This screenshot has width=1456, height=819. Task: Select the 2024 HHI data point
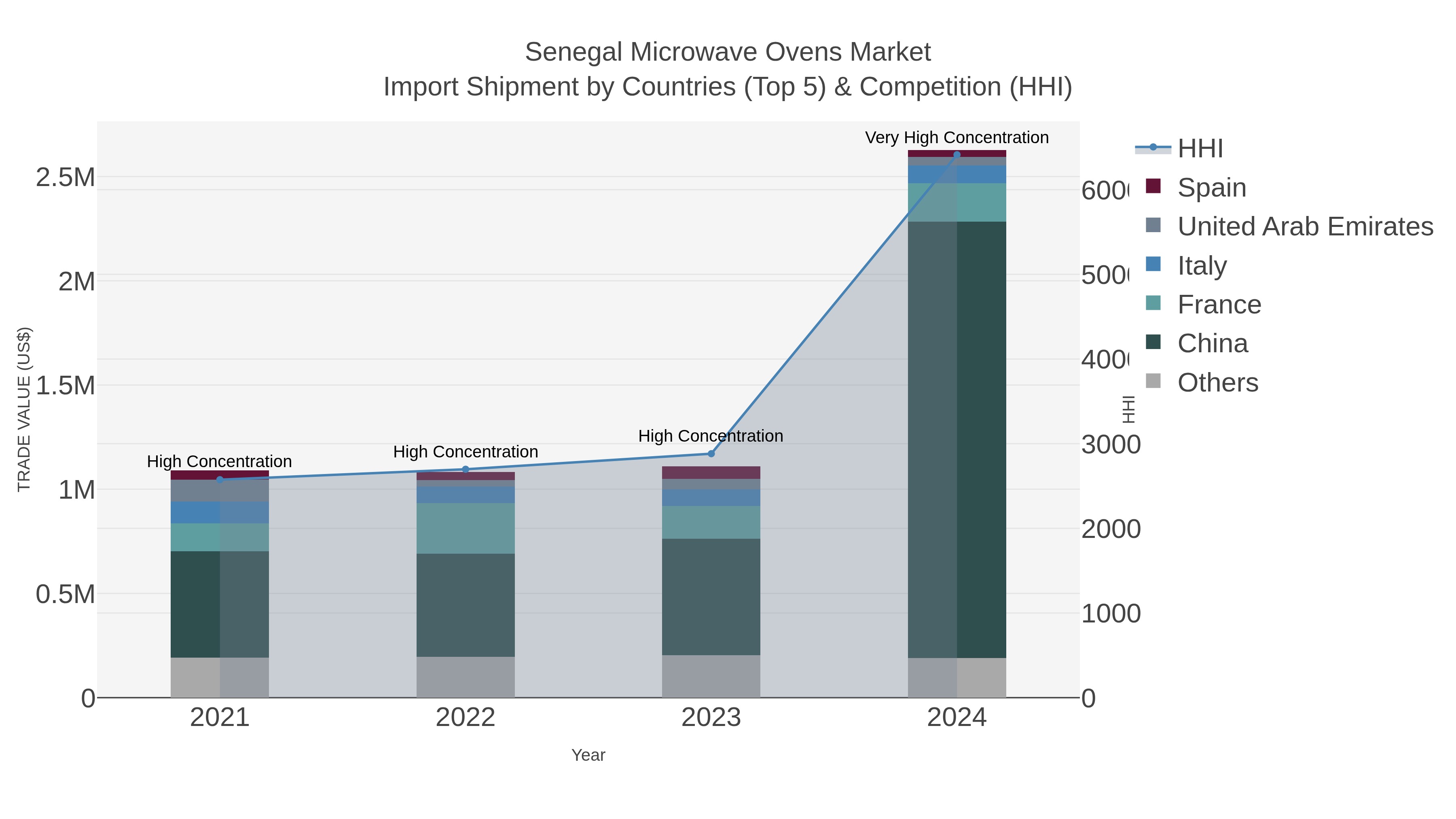(x=957, y=154)
